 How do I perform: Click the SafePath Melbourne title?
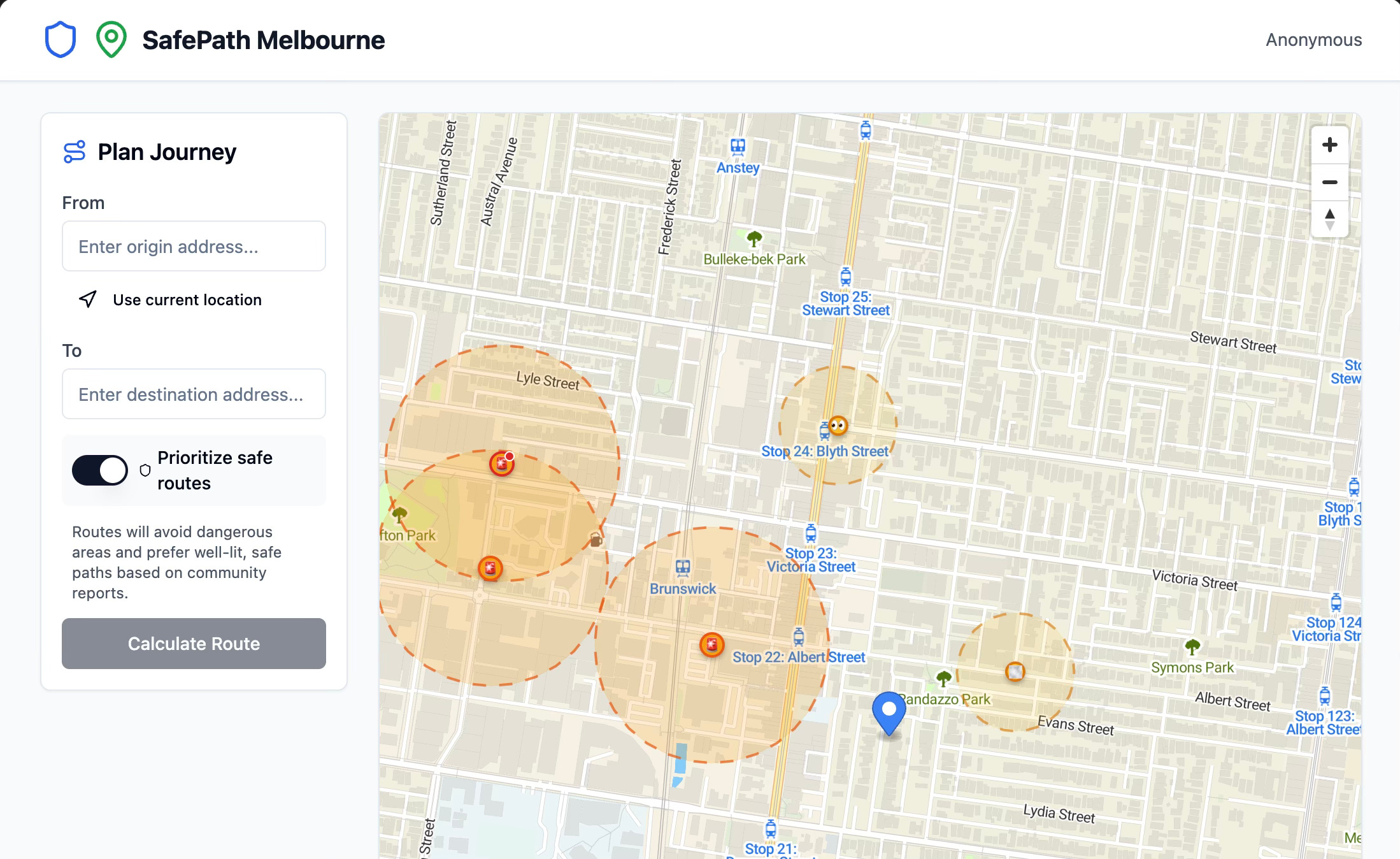(x=263, y=40)
